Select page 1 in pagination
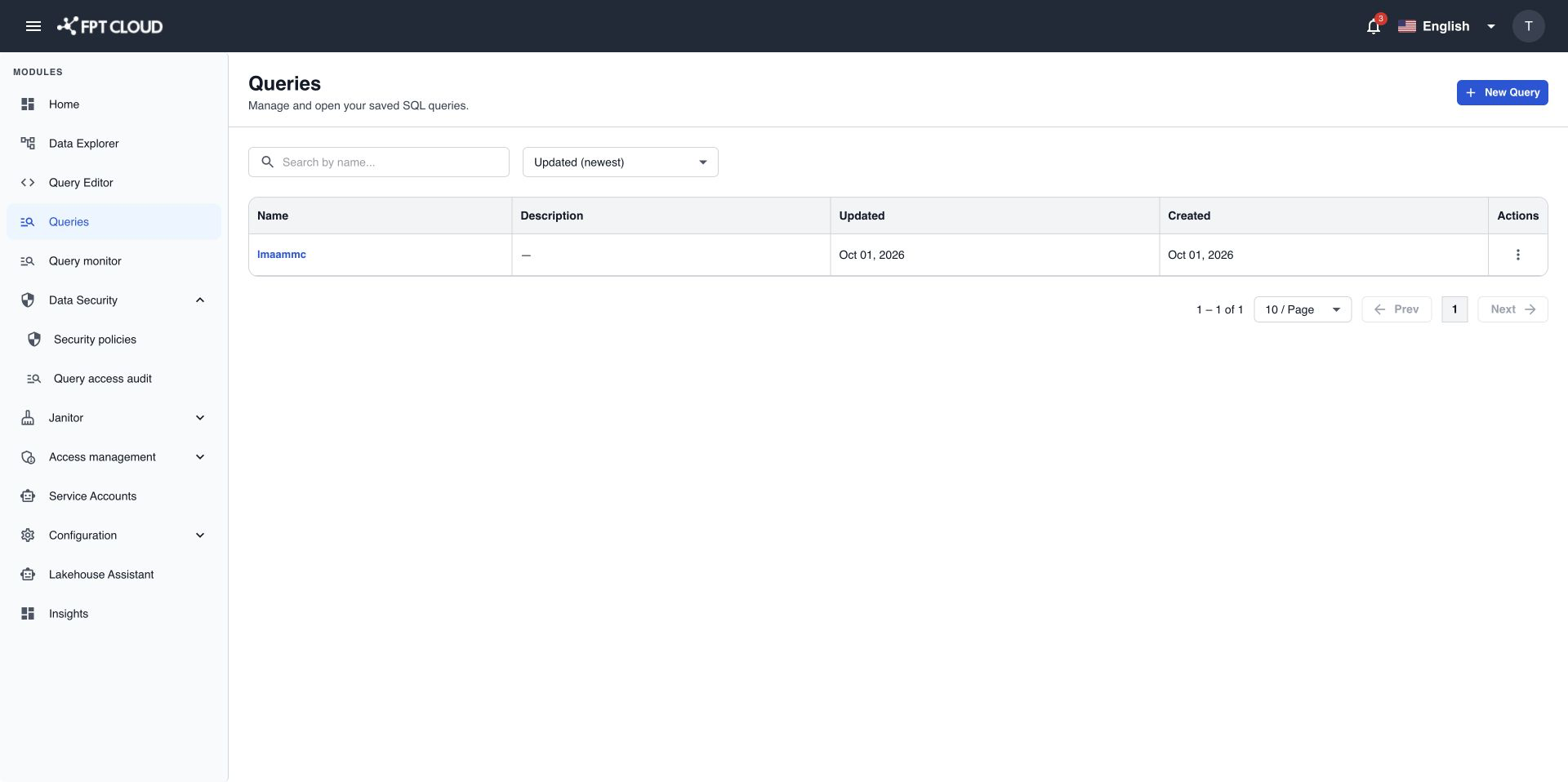This screenshot has height=782, width=1568. point(1454,309)
